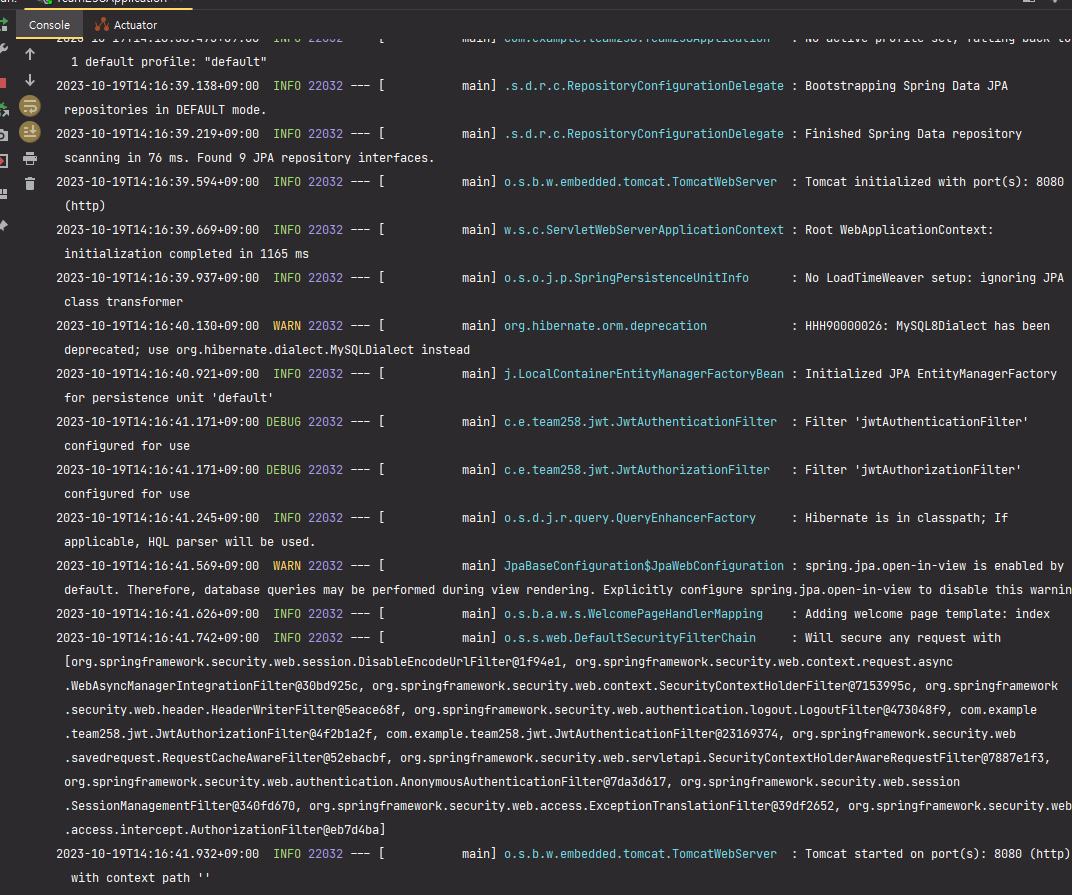Click 'class transformer' continuation line

(123, 302)
